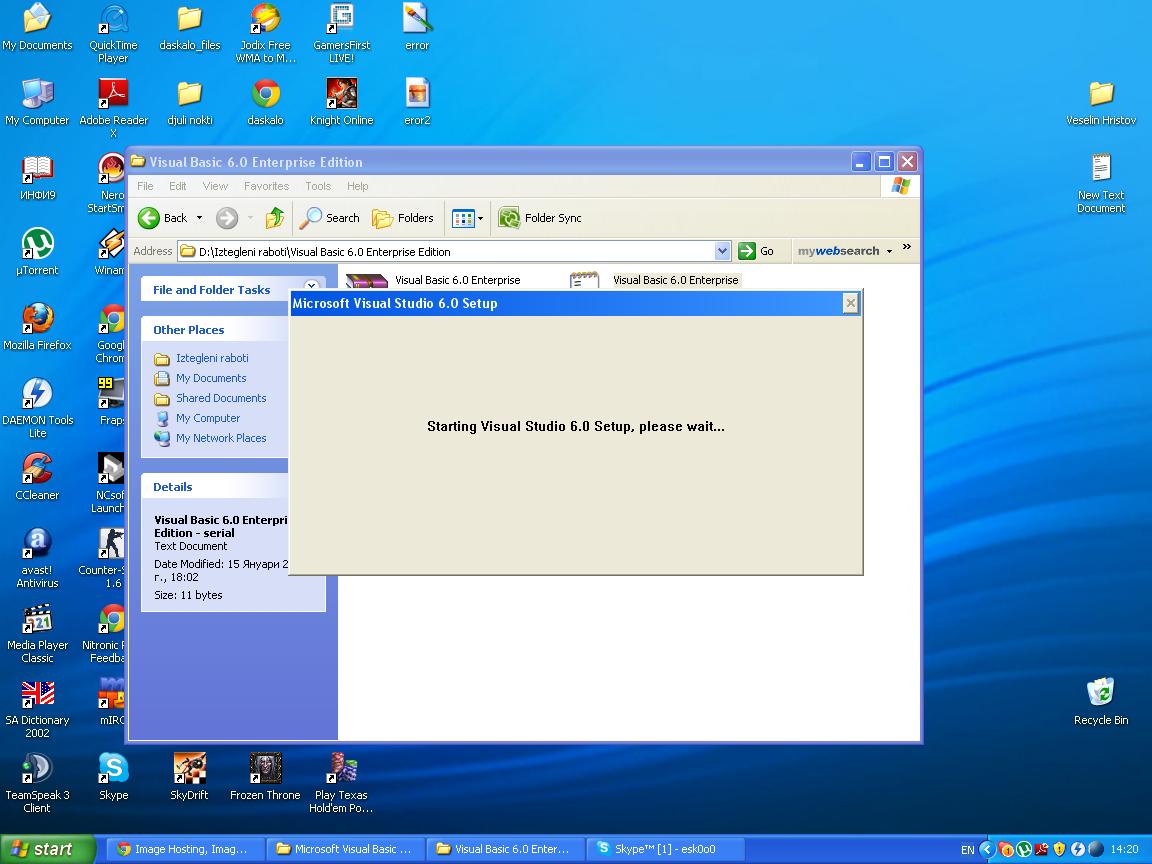1152x864 pixels.
Task: Click the Go button
Action: (757, 251)
